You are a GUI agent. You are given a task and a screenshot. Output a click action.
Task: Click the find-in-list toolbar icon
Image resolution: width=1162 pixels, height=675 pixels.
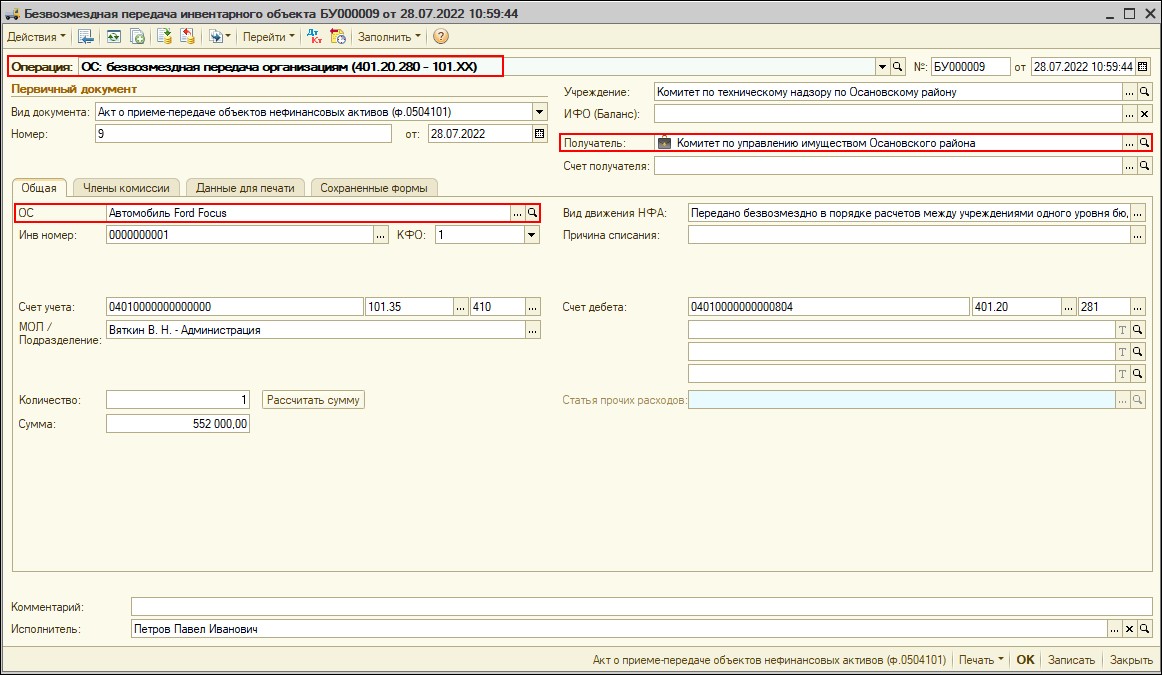tap(85, 36)
